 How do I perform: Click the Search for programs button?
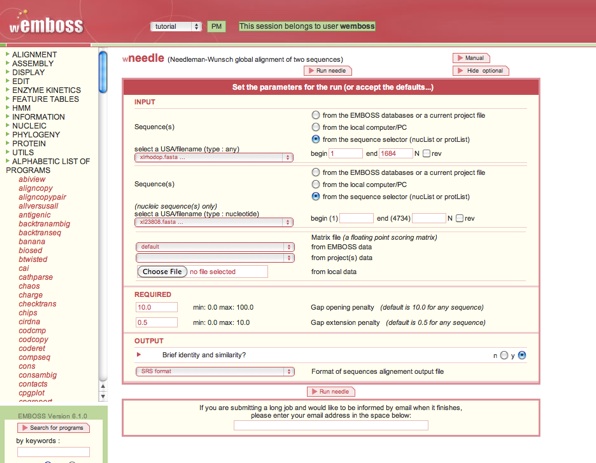pyautogui.click(x=53, y=428)
